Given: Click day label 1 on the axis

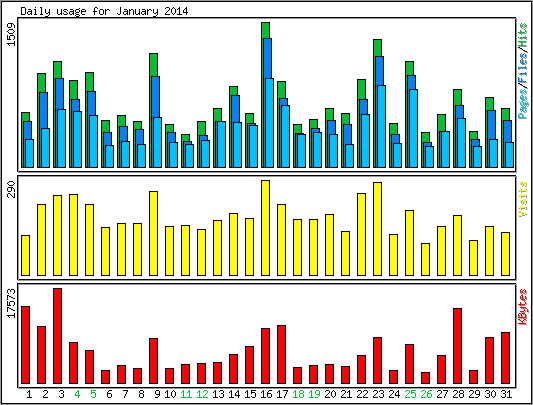Looking at the screenshot, I should click(29, 394).
